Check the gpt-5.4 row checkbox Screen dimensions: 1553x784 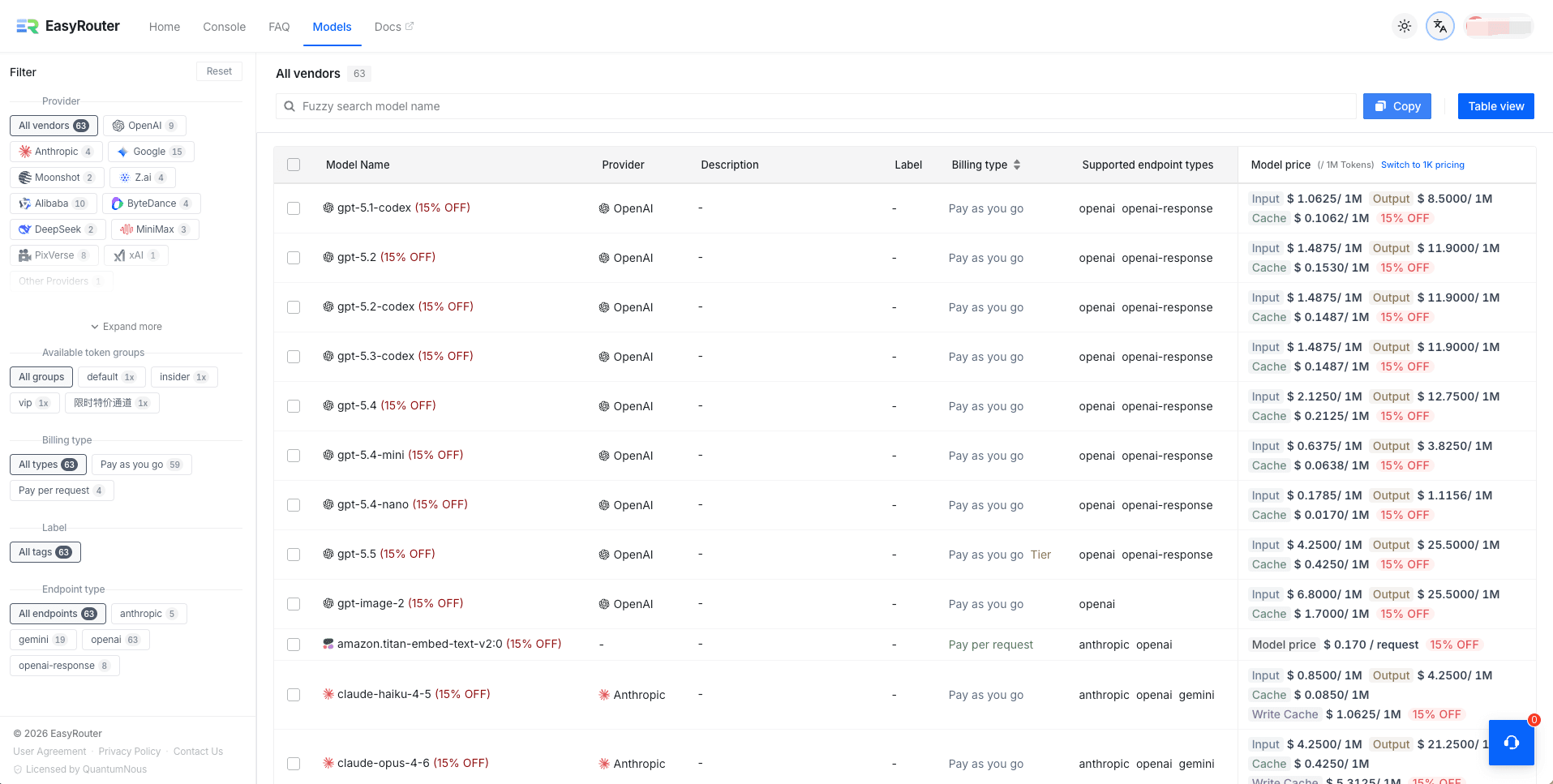(294, 406)
